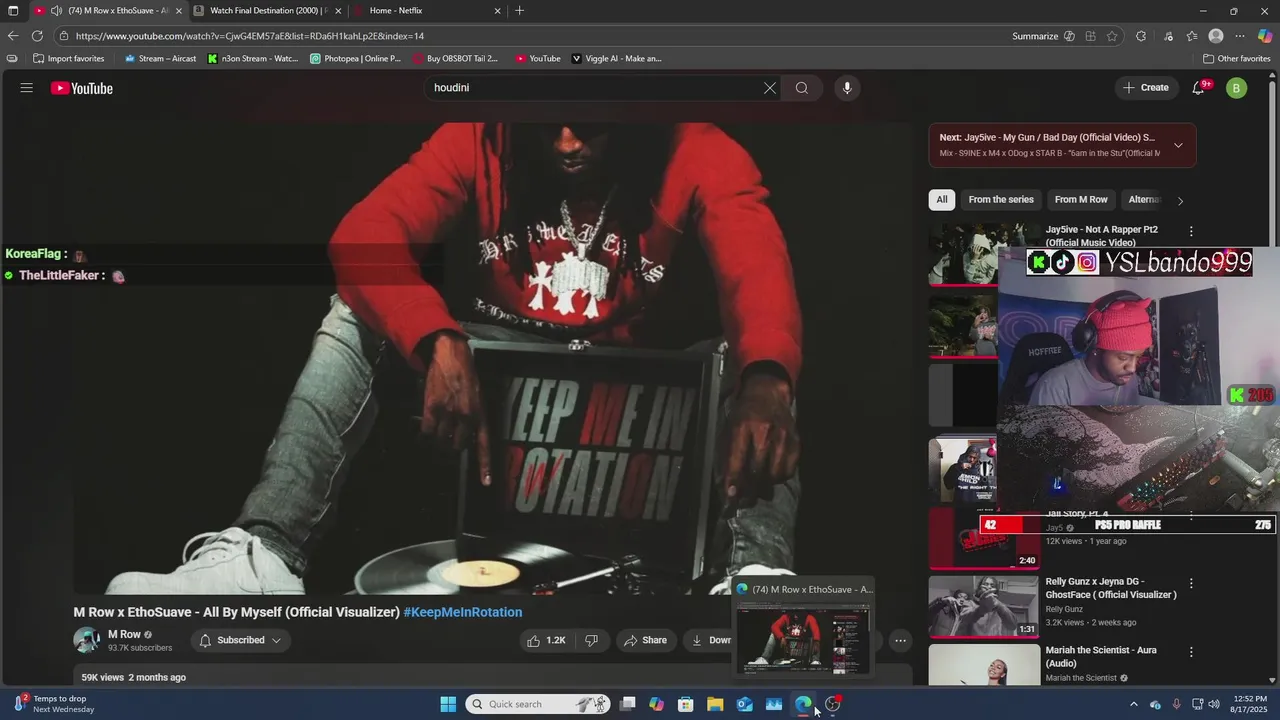
Task: Add page to favorites with the star icon
Action: pos(1112,36)
